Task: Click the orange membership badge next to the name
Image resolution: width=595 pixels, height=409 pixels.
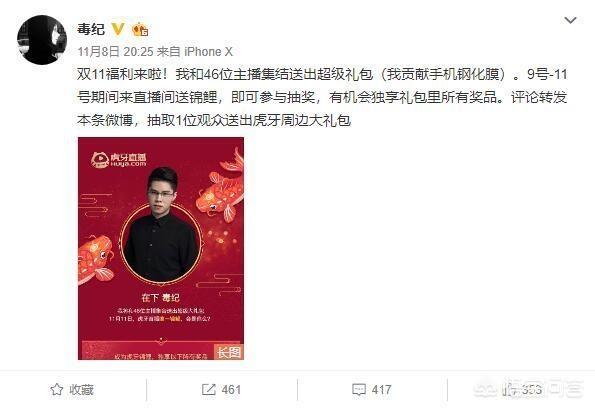Action: [x=140, y=29]
